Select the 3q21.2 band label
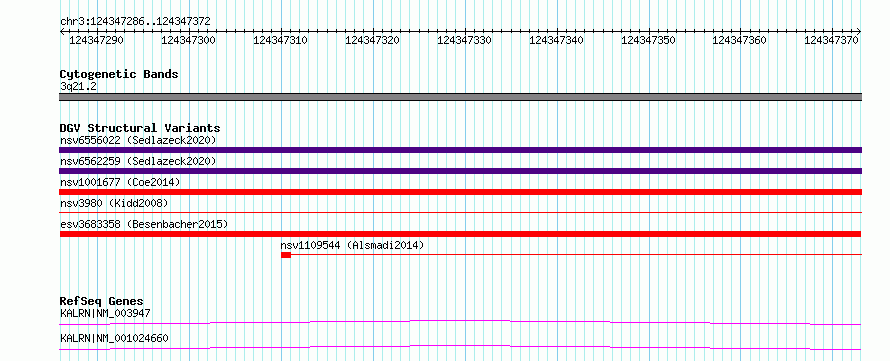This screenshot has height=361, width=890. (x=78, y=86)
